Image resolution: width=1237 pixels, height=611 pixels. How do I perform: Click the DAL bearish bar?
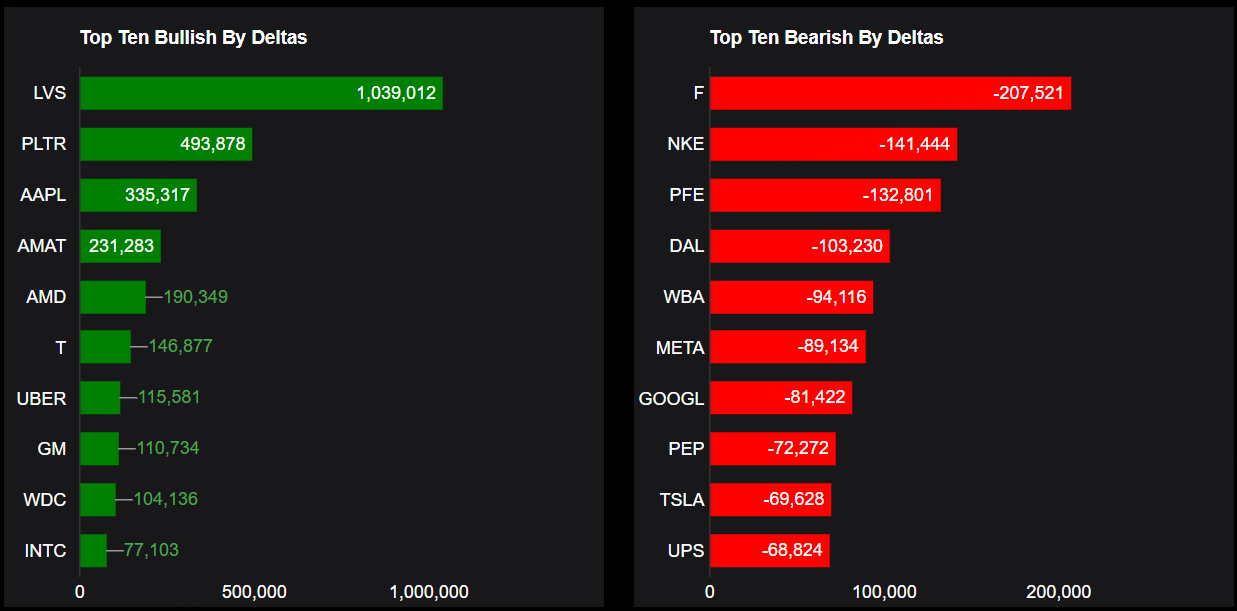pyautogui.click(x=799, y=246)
